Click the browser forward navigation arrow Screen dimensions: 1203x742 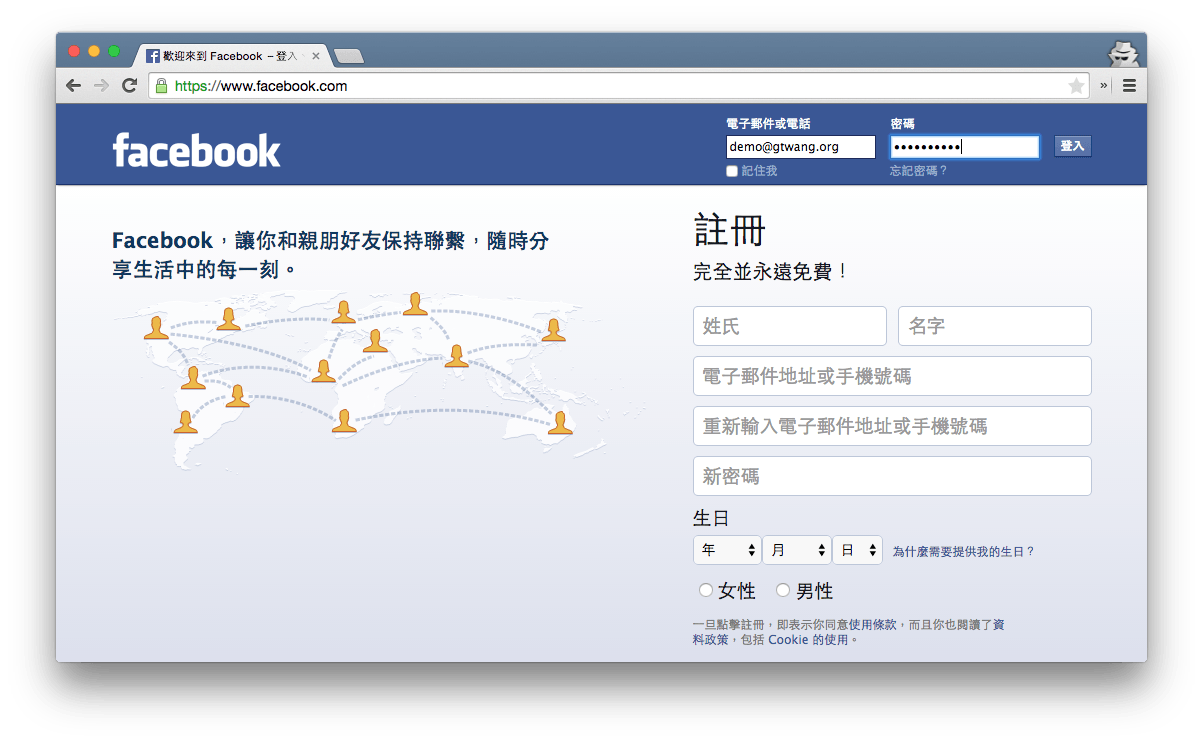tap(101, 85)
